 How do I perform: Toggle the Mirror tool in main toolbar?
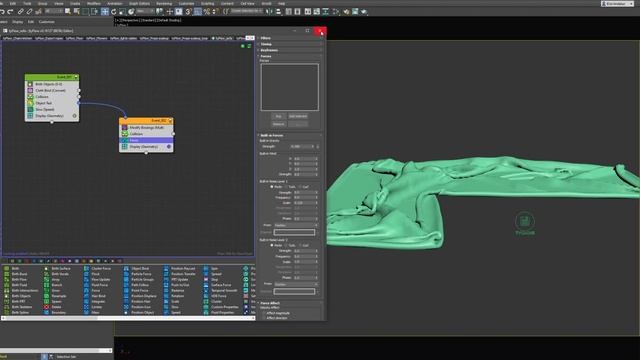tap(269, 11)
